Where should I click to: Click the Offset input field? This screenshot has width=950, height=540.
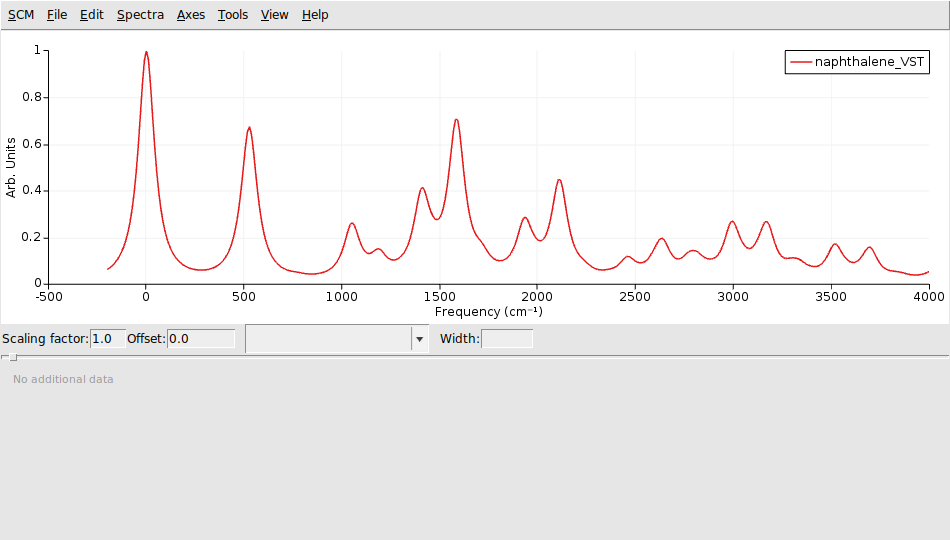(x=200, y=339)
